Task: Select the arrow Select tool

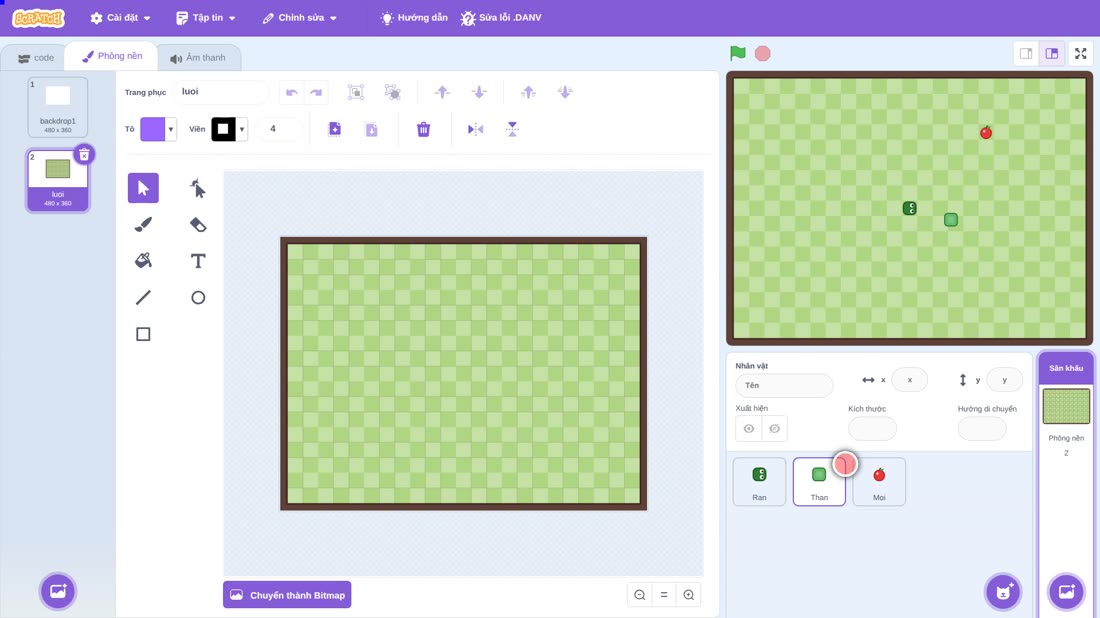Action: pyautogui.click(x=143, y=188)
